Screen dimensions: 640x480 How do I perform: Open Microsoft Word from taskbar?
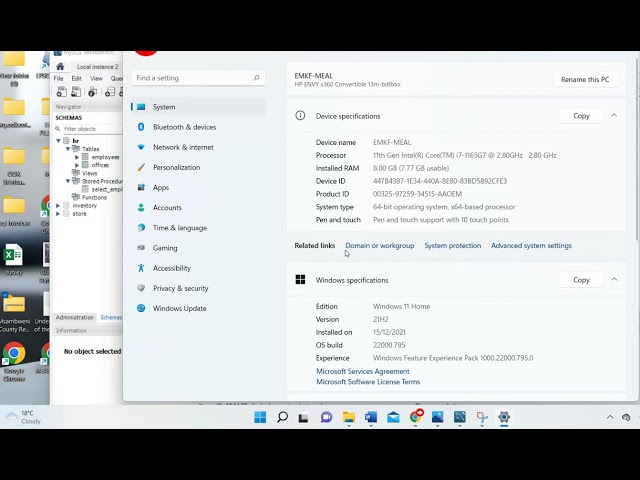pyautogui.click(x=371, y=417)
